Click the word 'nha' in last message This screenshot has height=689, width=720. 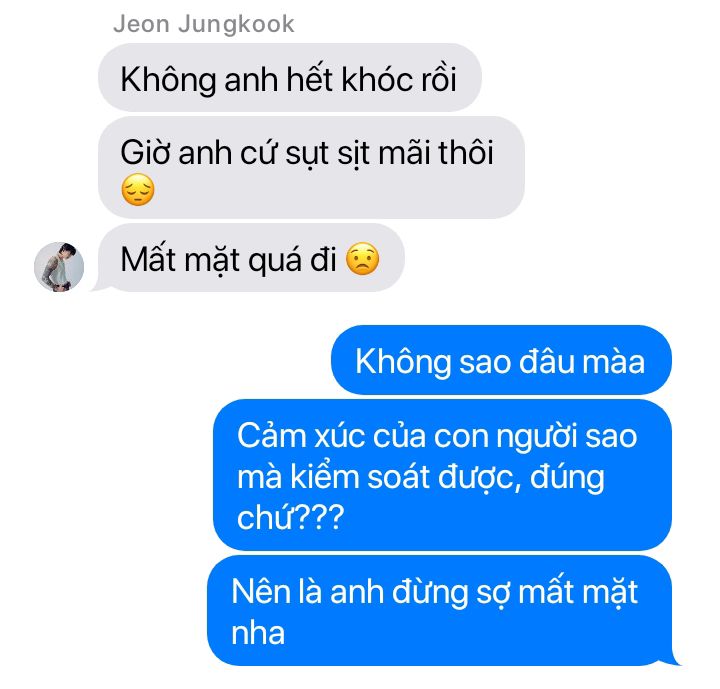258,633
